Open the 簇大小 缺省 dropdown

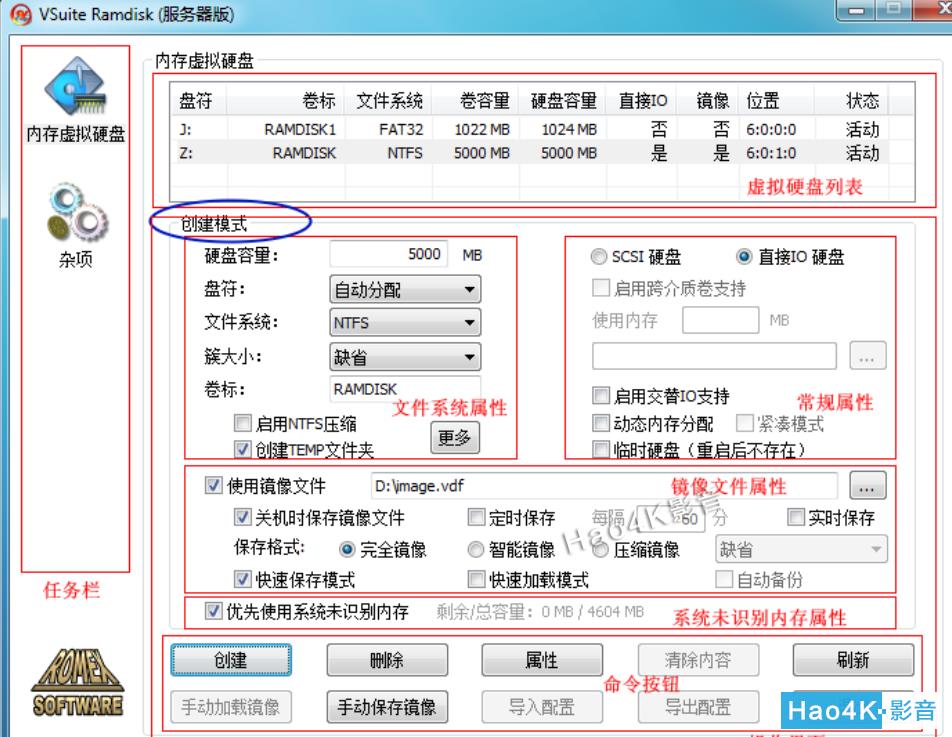pyautogui.click(x=405, y=357)
